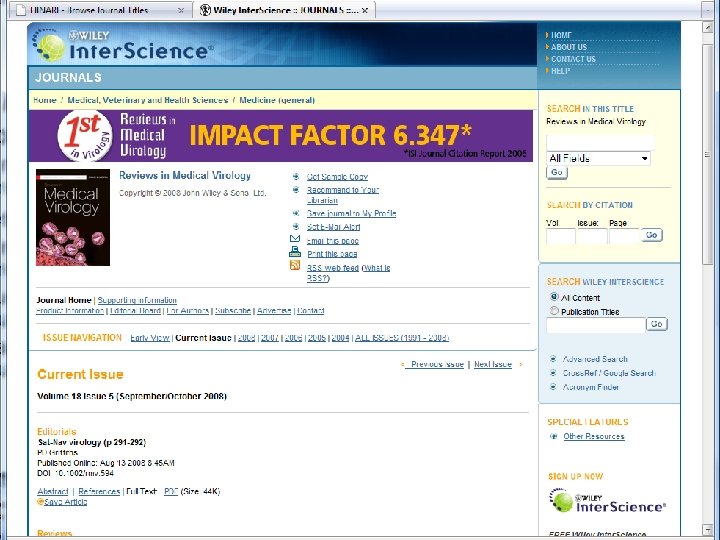Click the Go button under Search In This Title
Screen dimensions: 720x540
coord(557,172)
